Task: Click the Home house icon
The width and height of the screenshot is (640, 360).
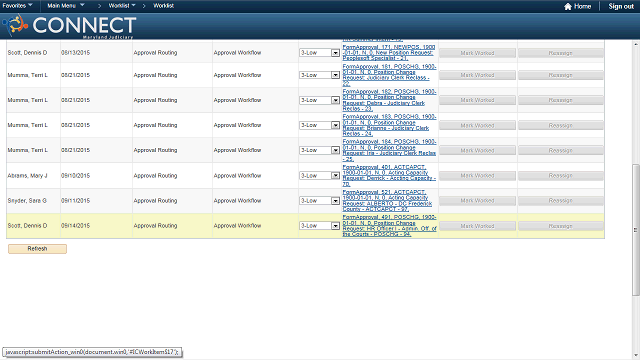Action: tap(568, 6)
